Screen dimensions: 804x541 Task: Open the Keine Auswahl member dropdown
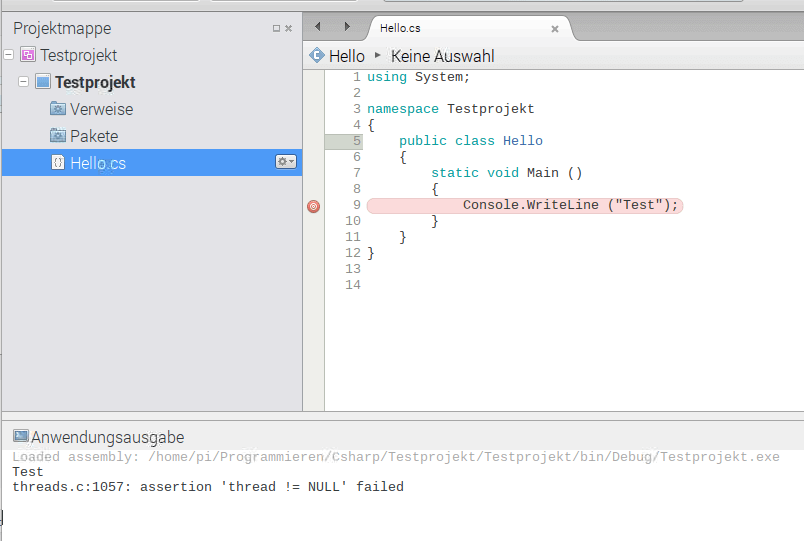(443, 56)
